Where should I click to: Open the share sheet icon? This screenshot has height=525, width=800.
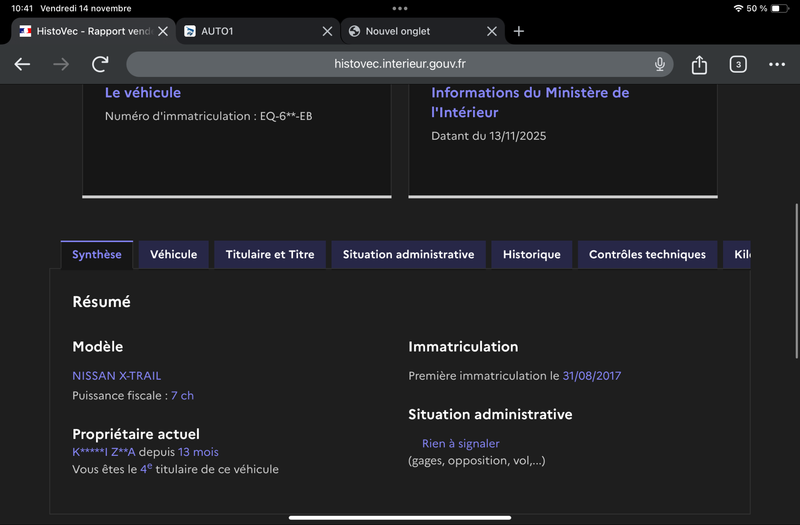(x=699, y=64)
